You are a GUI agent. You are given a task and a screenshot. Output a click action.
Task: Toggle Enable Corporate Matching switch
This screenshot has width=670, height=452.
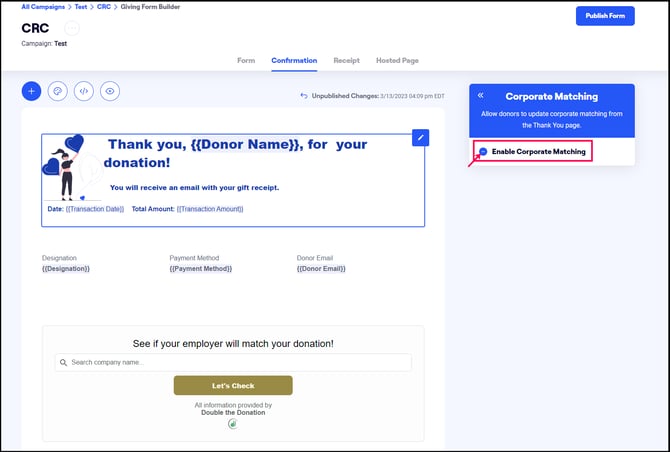[483, 151]
